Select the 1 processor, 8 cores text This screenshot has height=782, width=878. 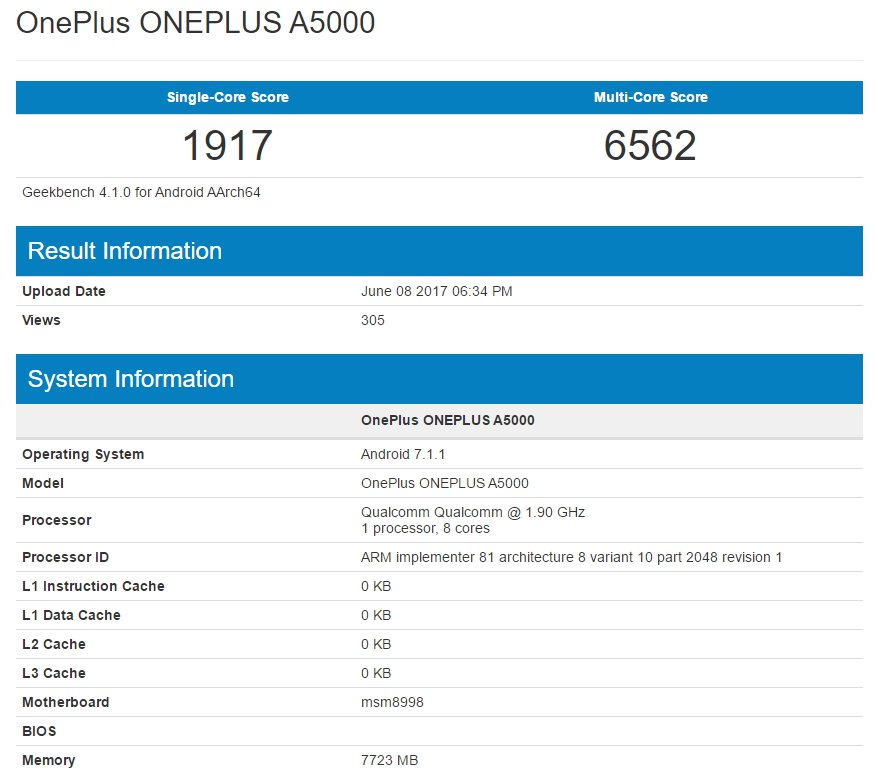point(426,528)
